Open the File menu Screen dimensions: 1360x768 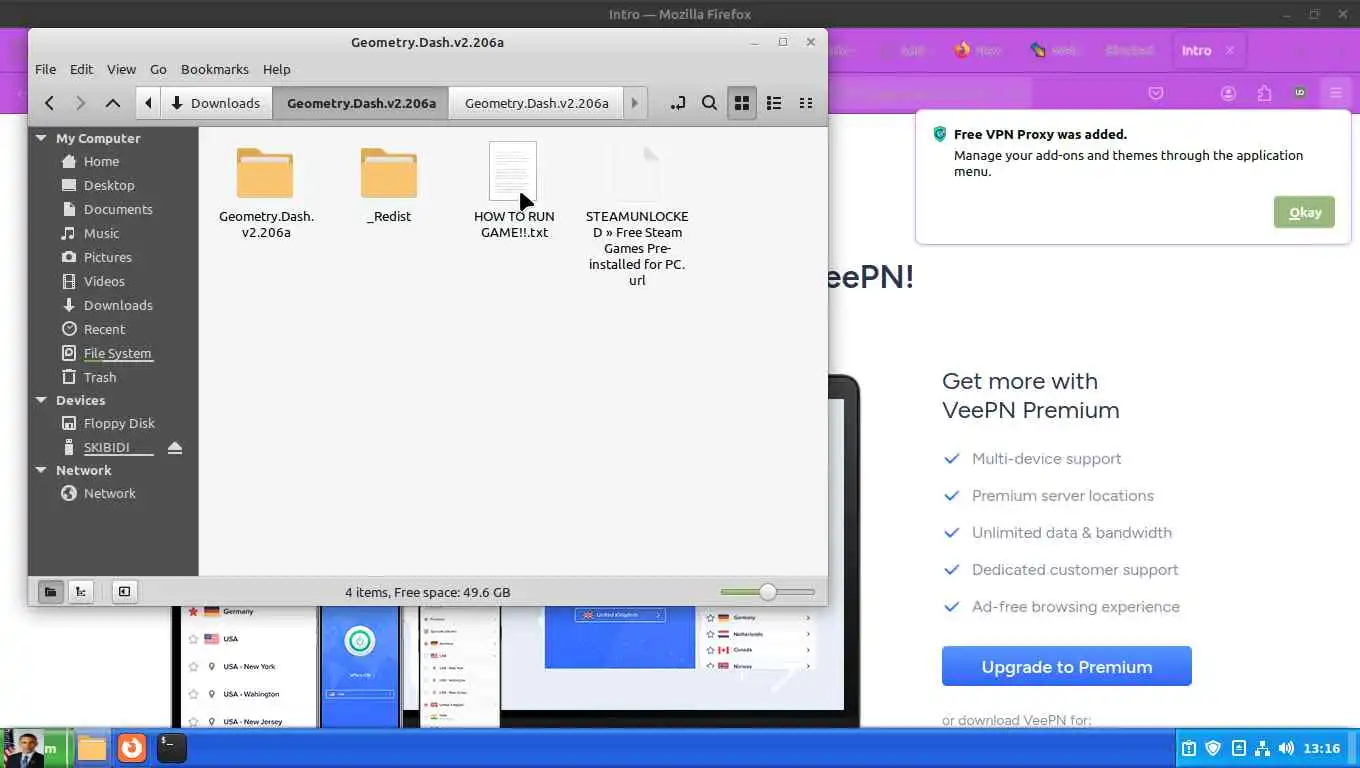click(x=46, y=69)
